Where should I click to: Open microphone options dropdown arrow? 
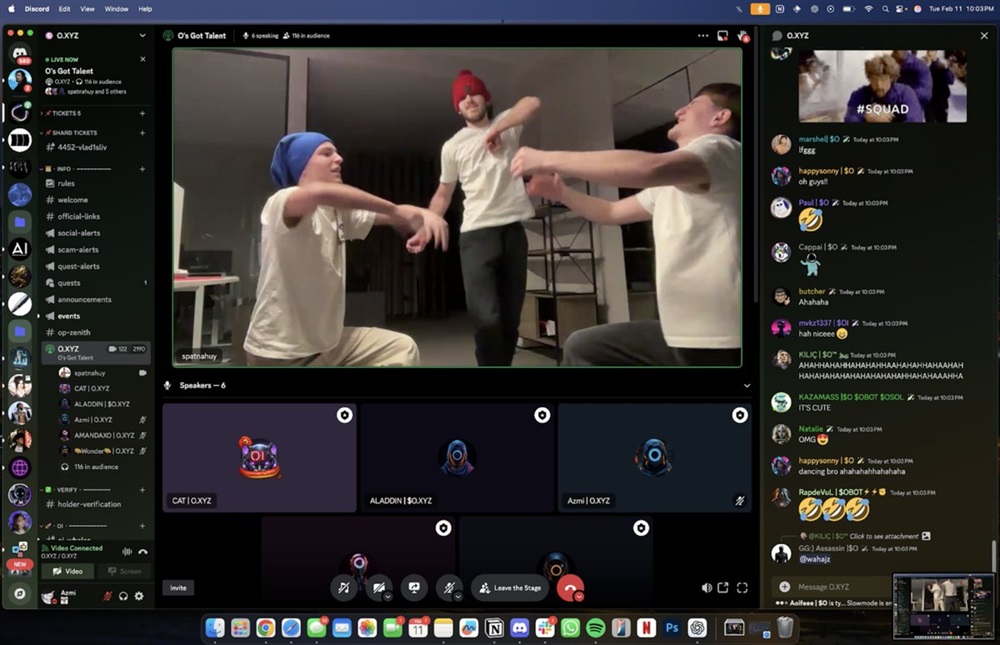click(x=458, y=597)
